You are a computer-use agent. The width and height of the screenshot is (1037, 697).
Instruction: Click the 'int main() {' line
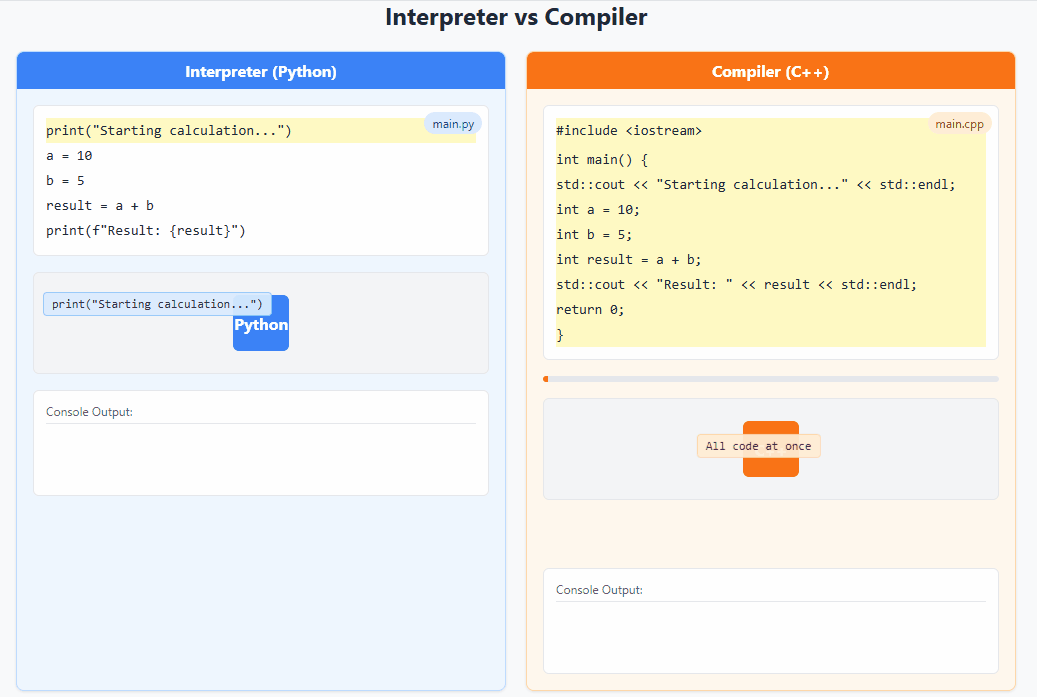(x=770, y=159)
